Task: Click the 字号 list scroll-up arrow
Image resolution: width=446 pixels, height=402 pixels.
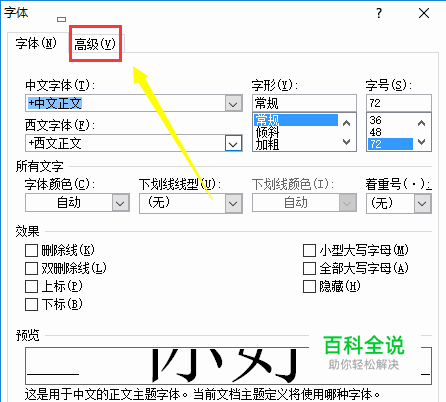Action: click(422, 123)
